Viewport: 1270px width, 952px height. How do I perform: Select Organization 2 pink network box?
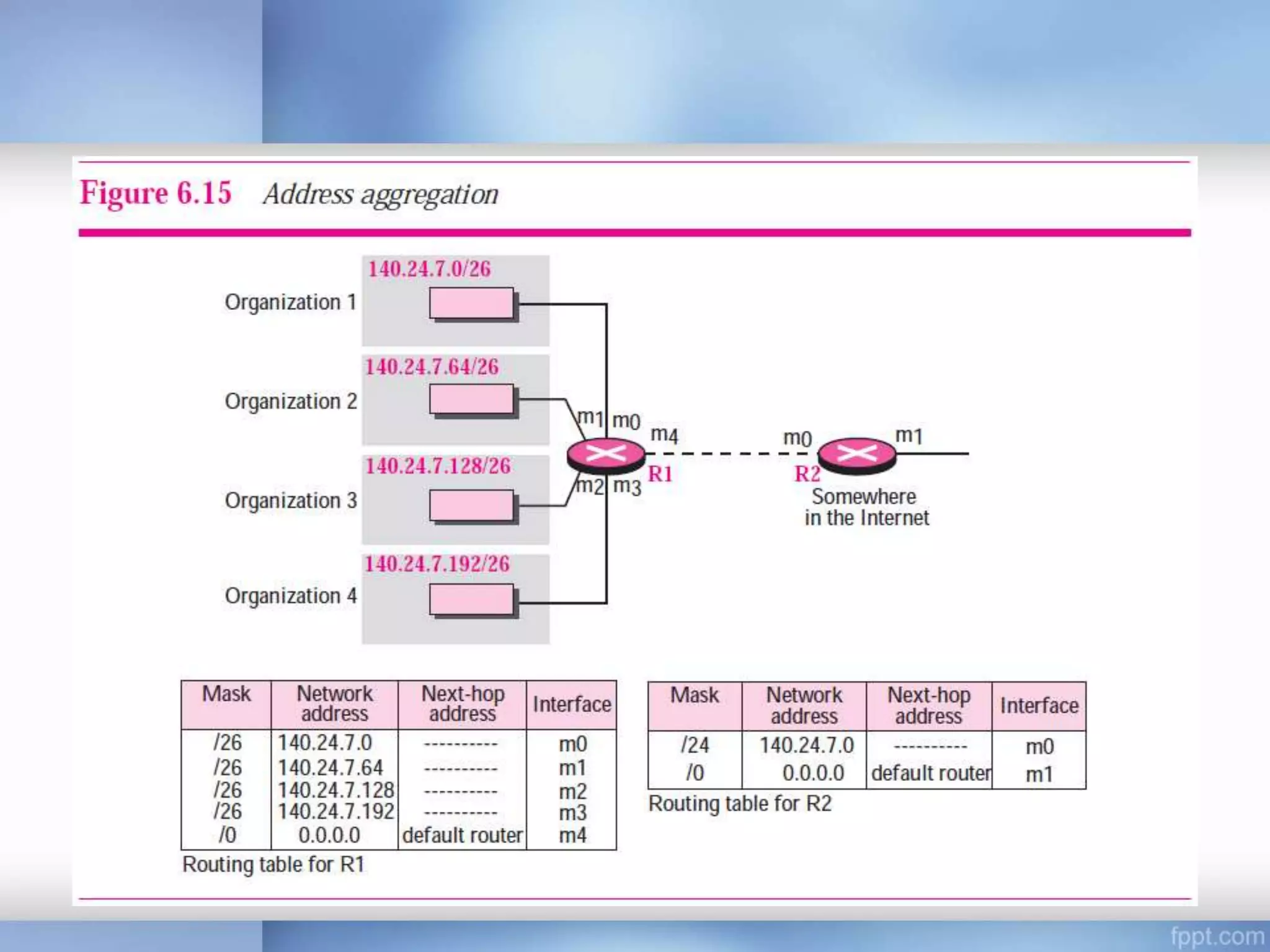[471, 400]
